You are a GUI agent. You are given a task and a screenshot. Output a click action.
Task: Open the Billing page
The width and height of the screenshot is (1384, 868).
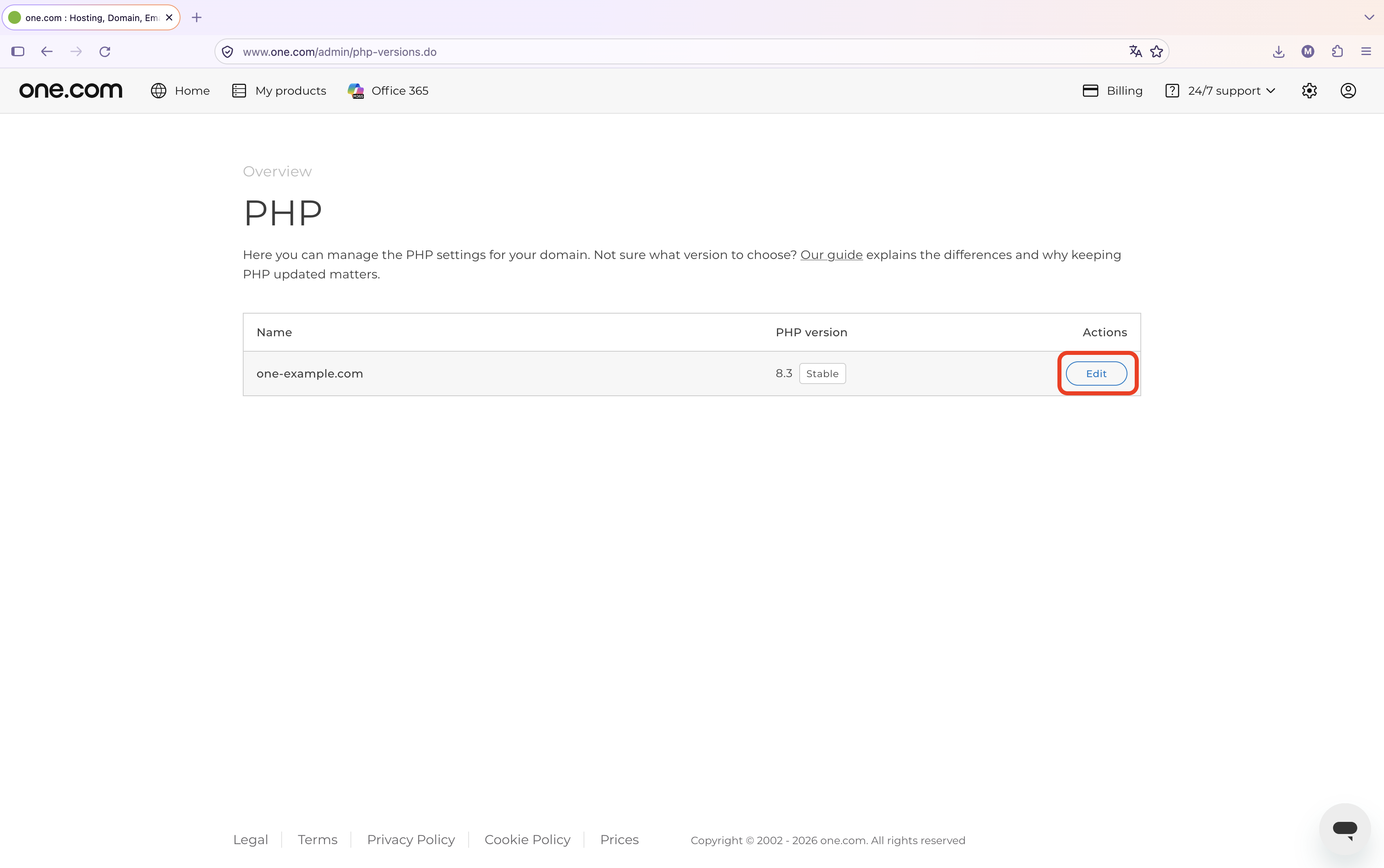[x=1112, y=91]
